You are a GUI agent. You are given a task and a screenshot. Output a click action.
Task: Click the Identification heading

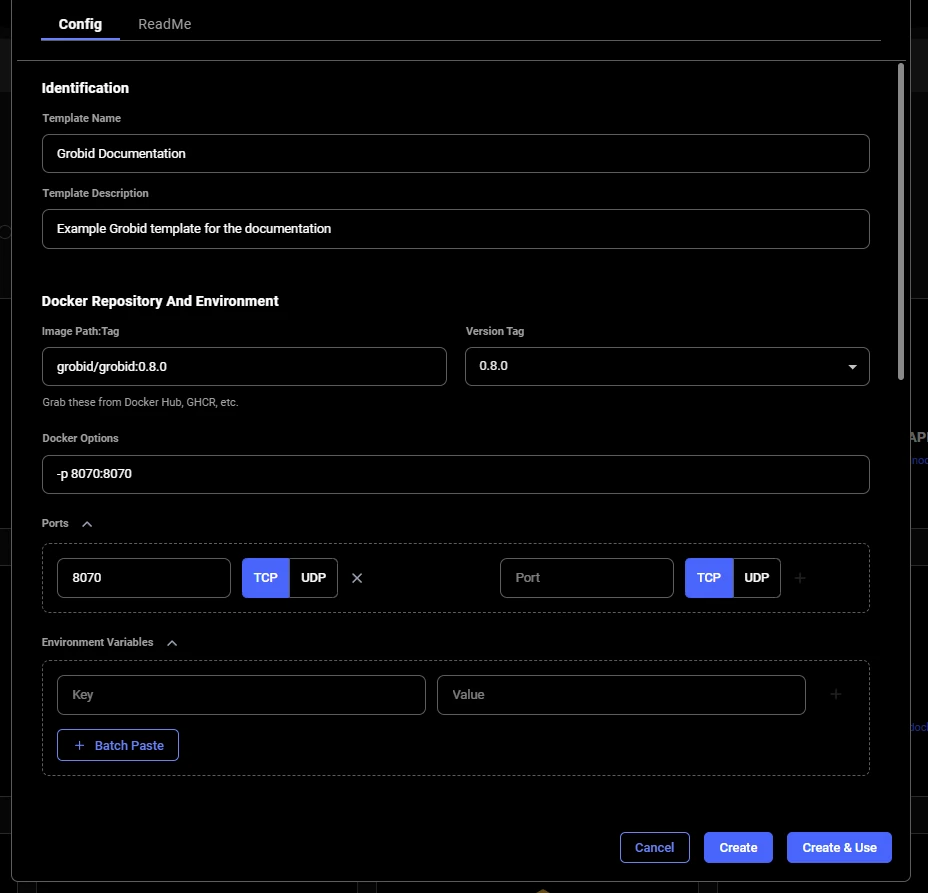pyautogui.click(x=85, y=88)
